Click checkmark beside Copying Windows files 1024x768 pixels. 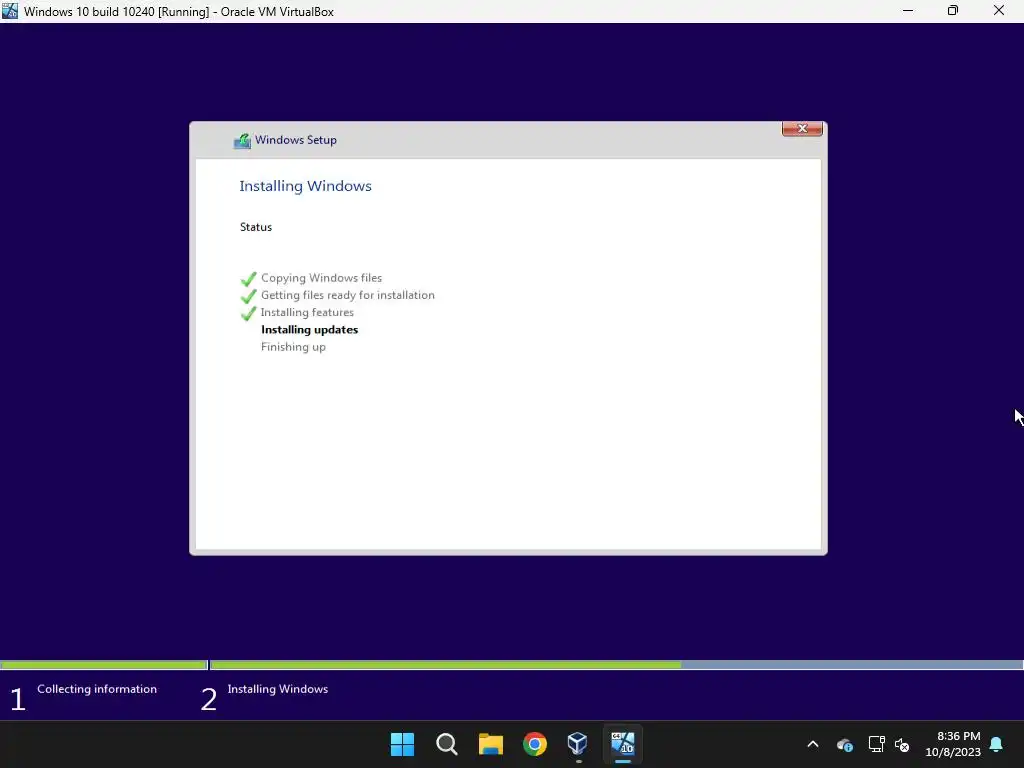248,279
